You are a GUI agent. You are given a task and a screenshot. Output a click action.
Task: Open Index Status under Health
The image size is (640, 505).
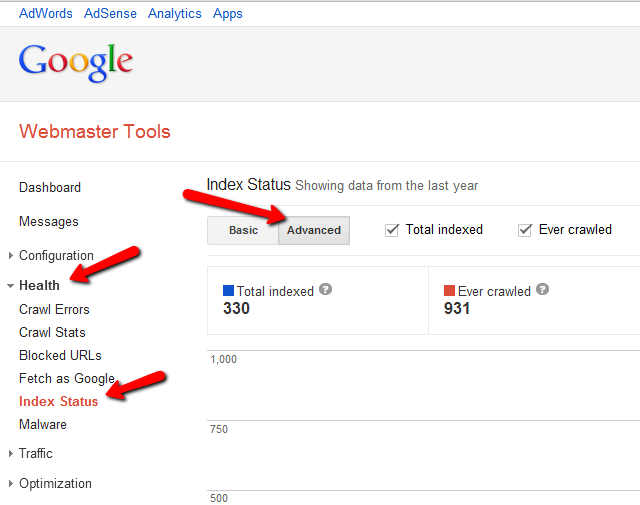[x=58, y=401]
